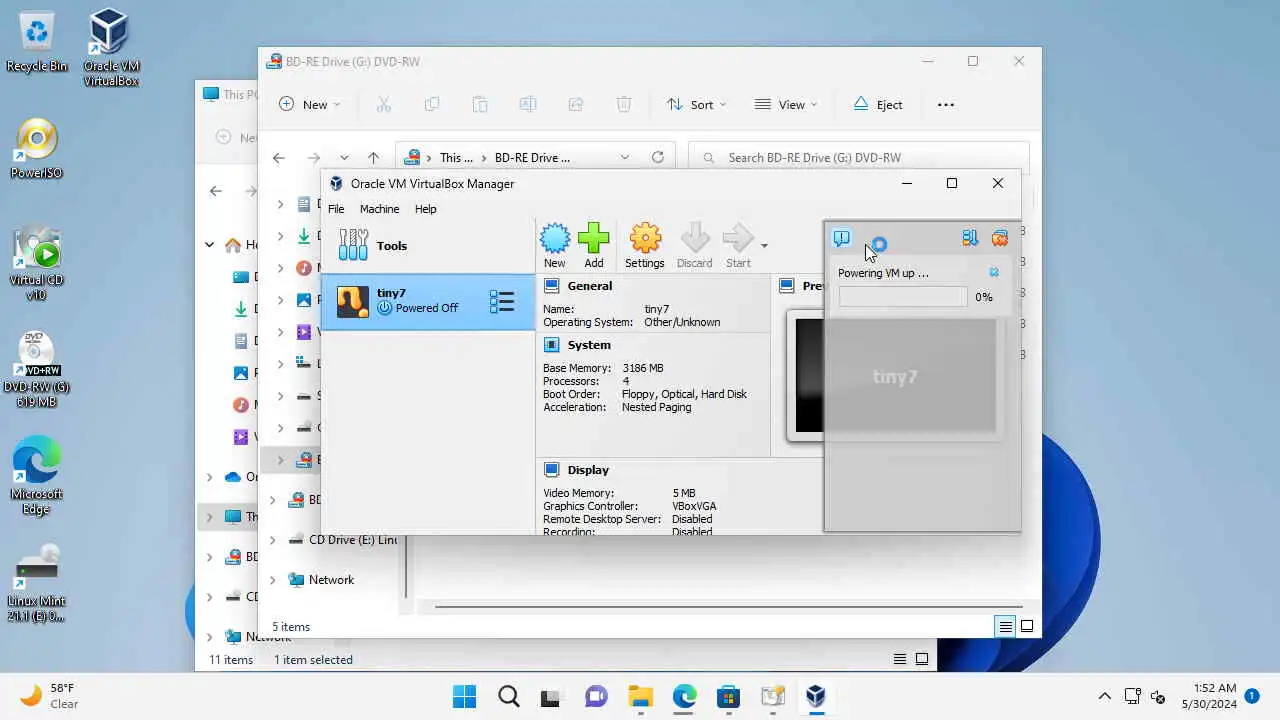The height and width of the screenshot is (720, 1280).
Task: Click the Display section header
Action: (x=588, y=470)
